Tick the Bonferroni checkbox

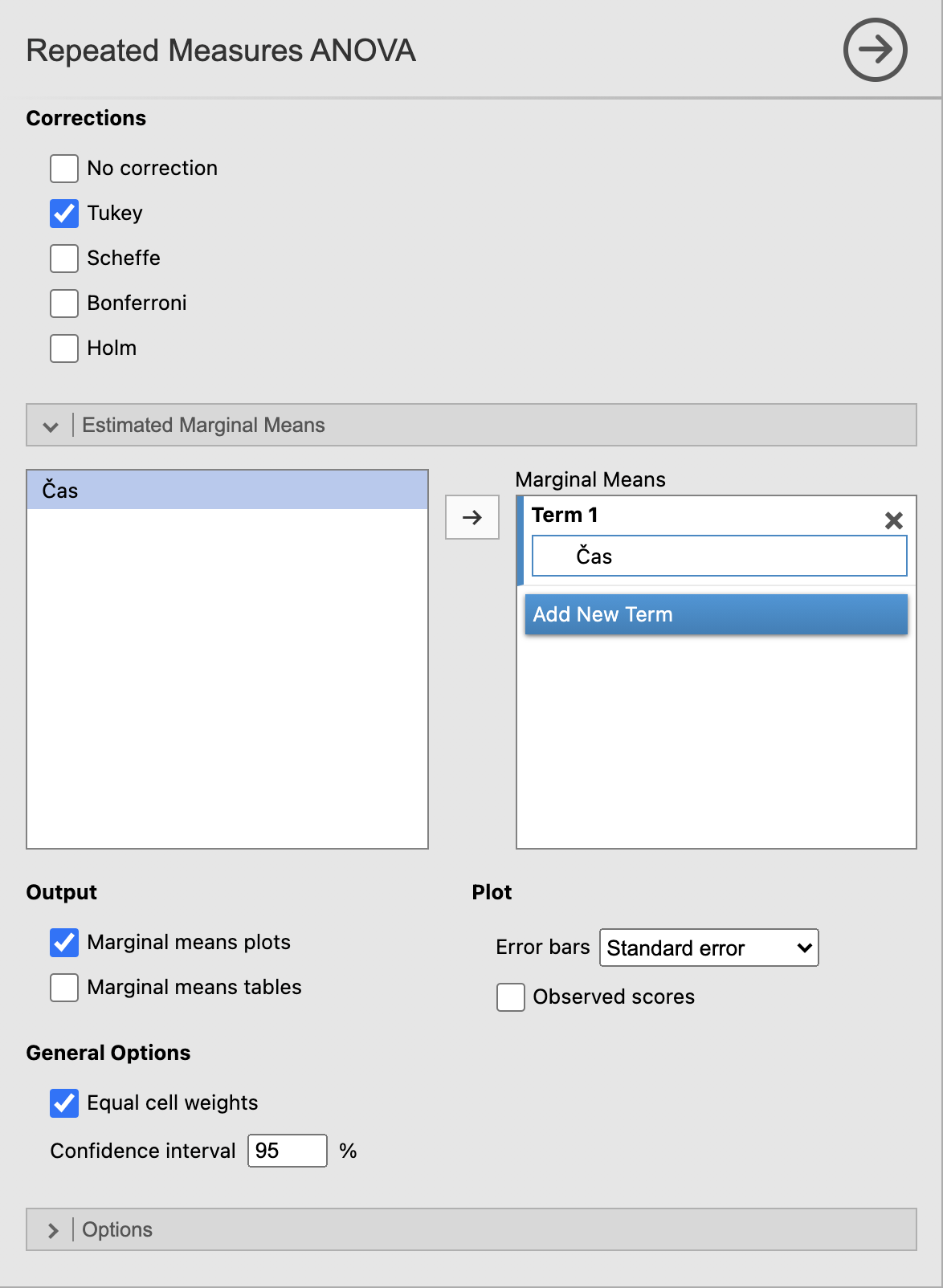click(x=64, y=304)
